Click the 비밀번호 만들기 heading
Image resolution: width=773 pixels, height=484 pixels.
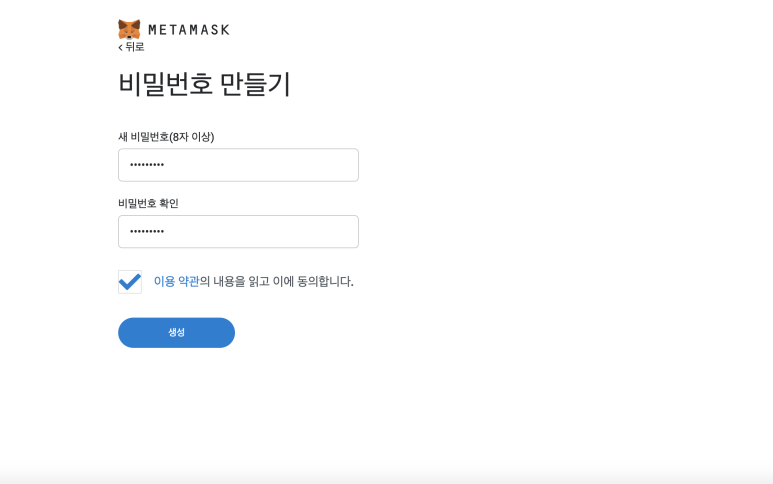pos(205,84)
